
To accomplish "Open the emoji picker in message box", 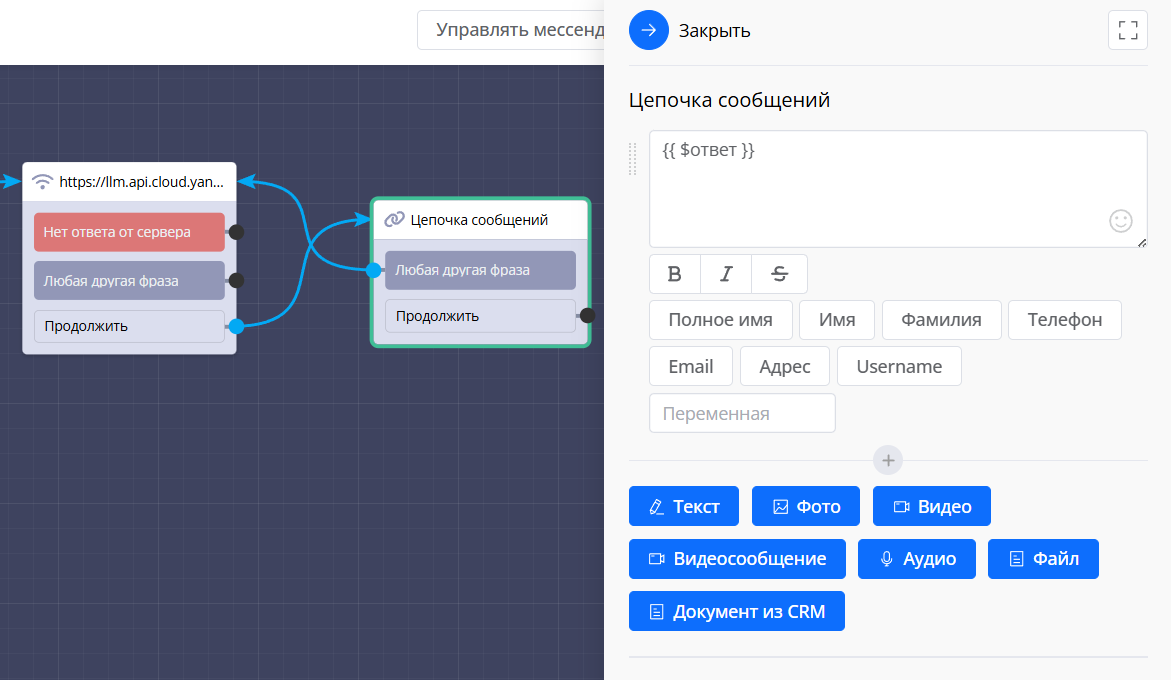I will (1121, 221).
